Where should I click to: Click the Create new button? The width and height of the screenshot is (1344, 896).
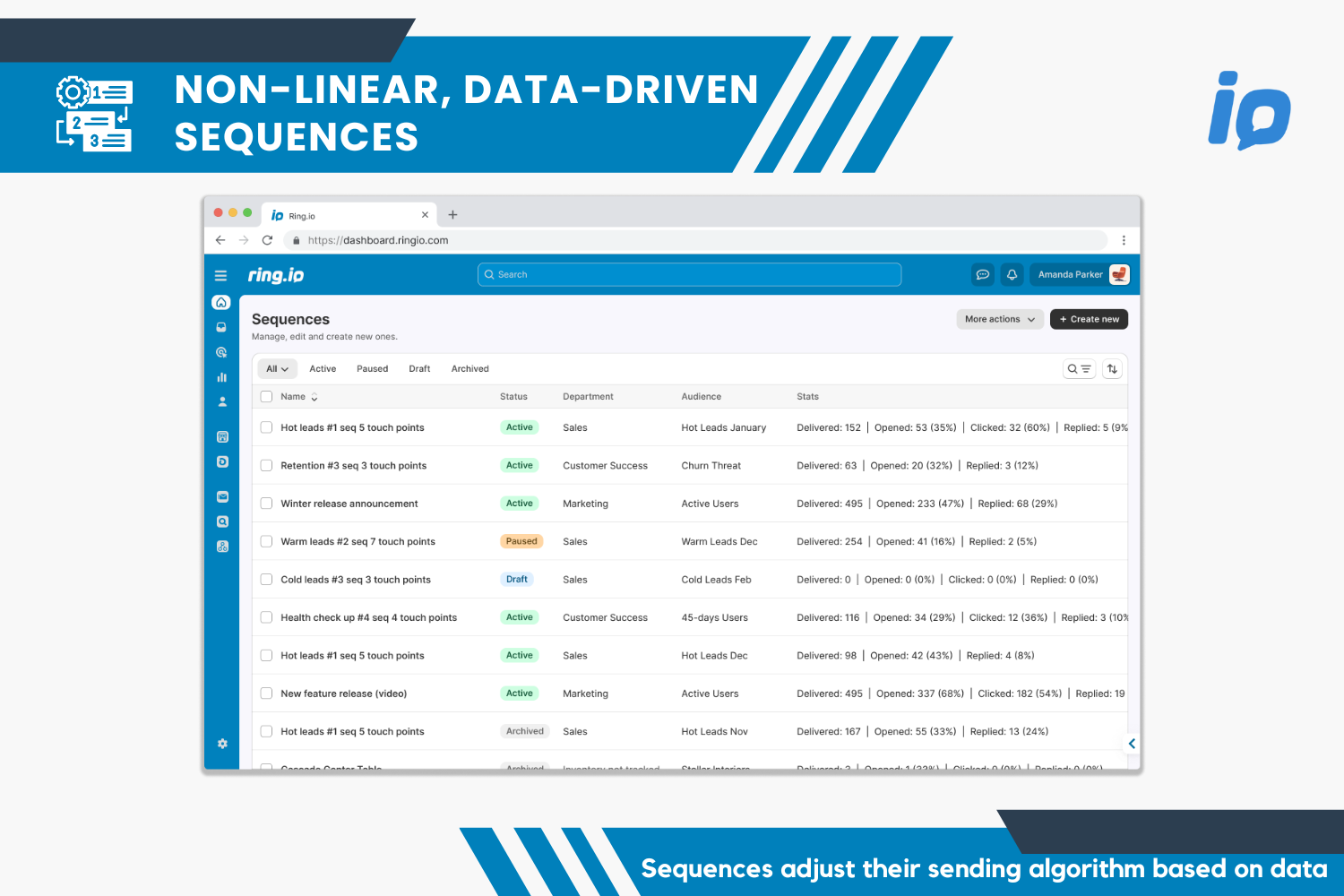click(x=1089, y=319)
